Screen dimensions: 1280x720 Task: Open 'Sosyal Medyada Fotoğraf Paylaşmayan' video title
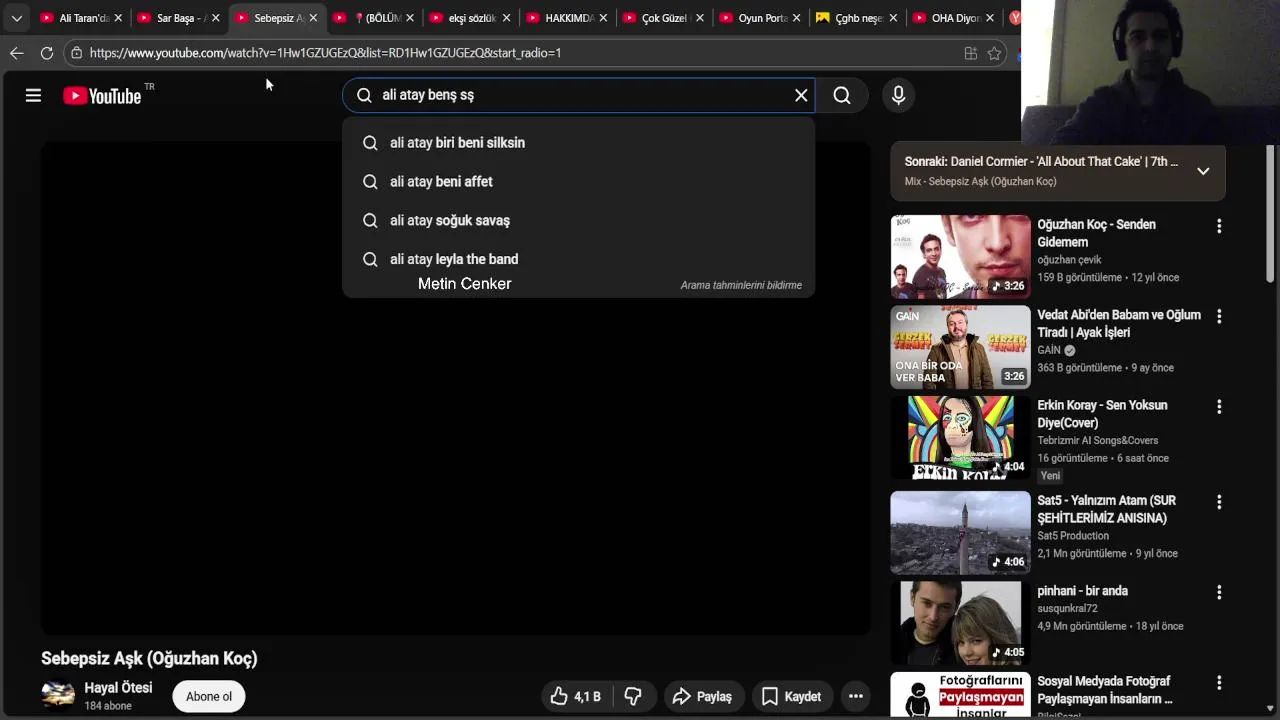[1104, 690]
